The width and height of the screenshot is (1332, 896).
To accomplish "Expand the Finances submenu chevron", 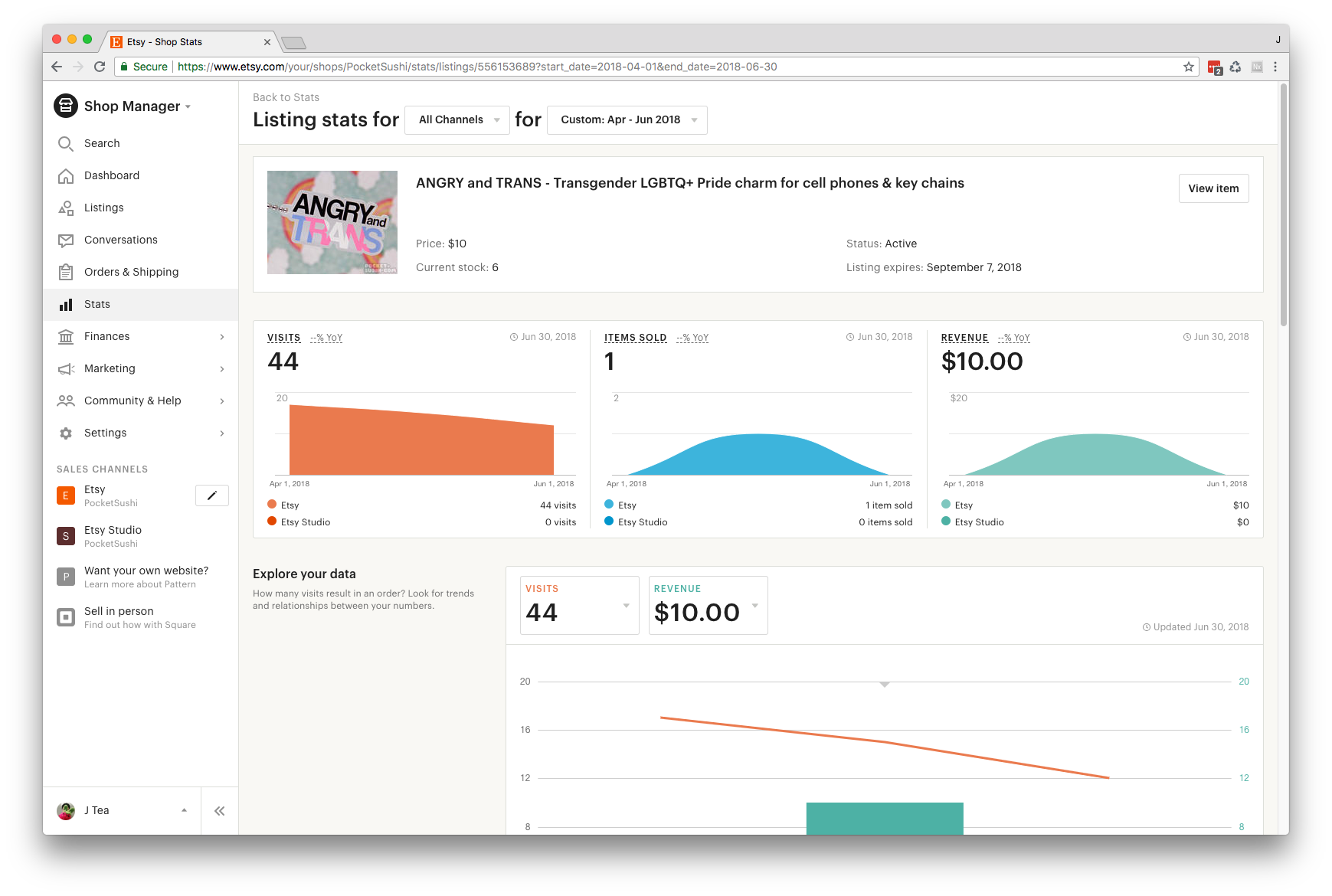I will (222, 337).
